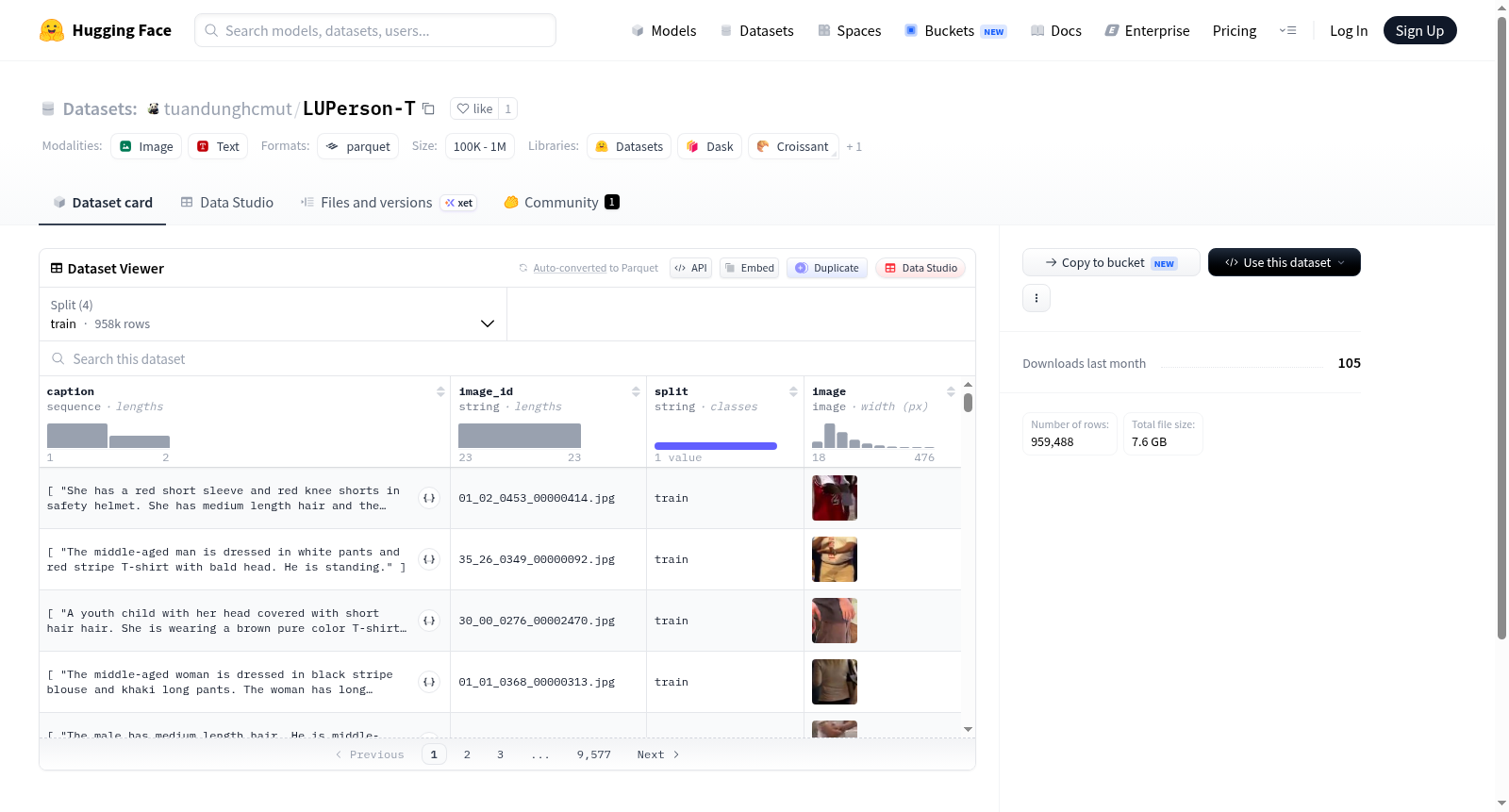Expand the first caption row's JSON braces icon
Viewport: 1509px width, 812px height.
tap(429, 498)
